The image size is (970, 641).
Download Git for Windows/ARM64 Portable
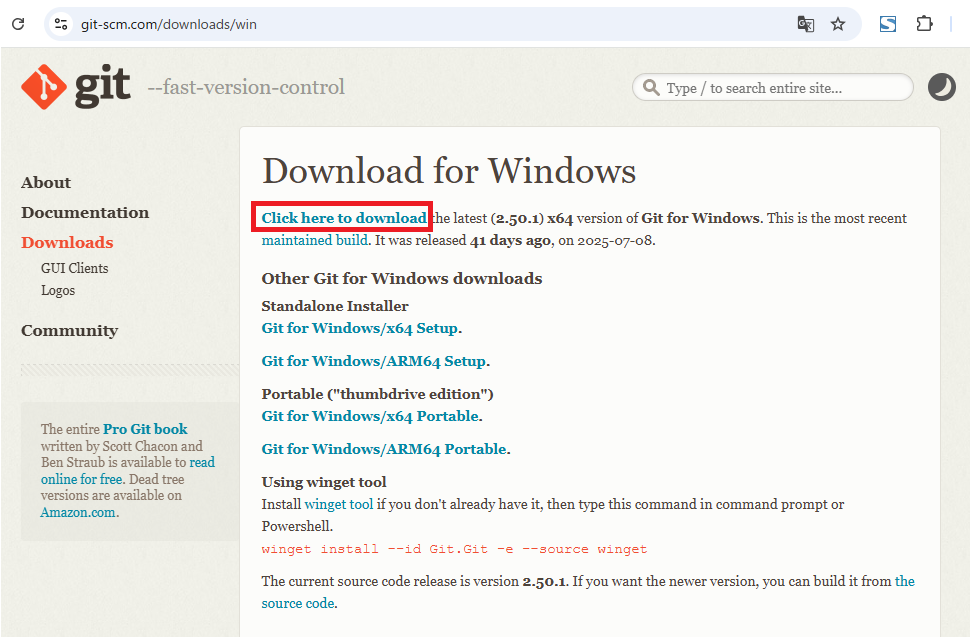tap(384, 449)
